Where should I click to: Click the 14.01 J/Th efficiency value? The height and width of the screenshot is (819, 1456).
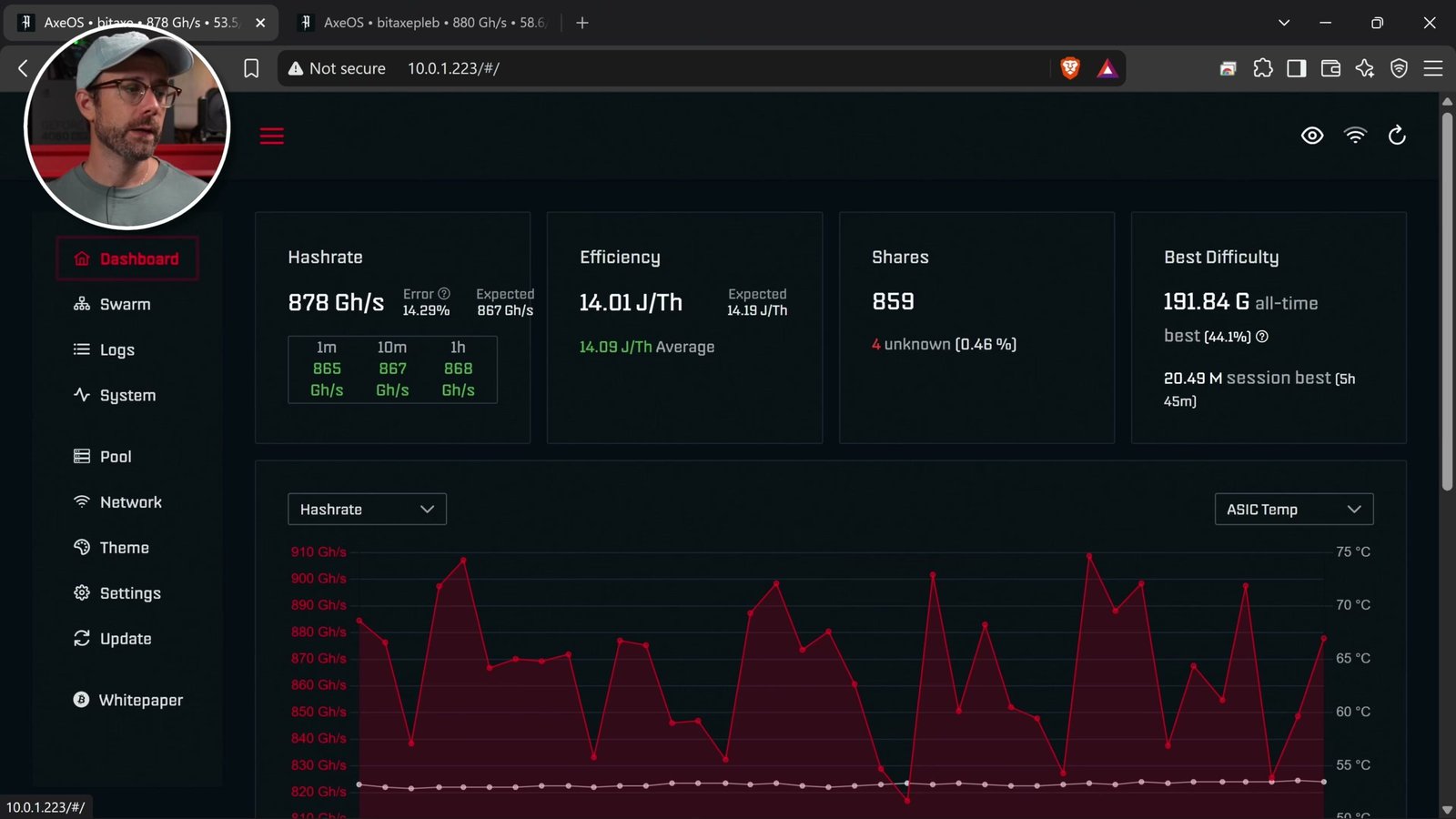pos(631,302)
